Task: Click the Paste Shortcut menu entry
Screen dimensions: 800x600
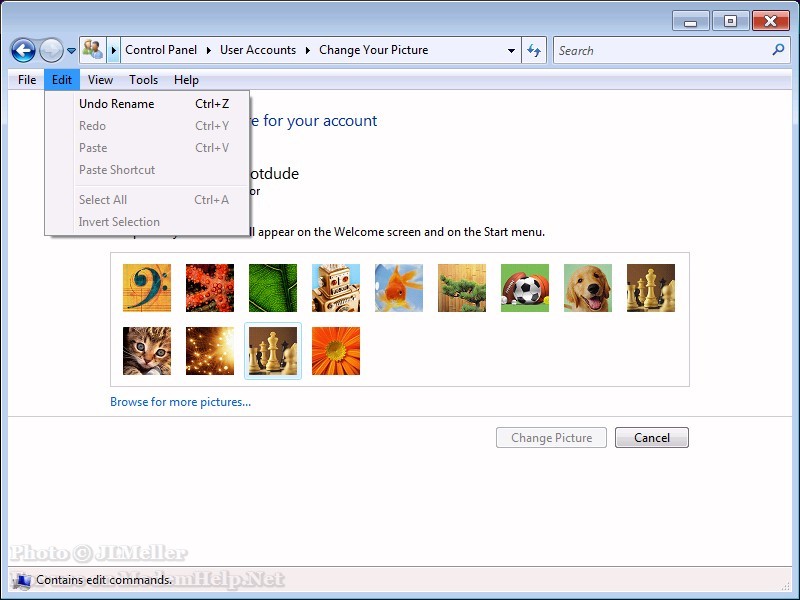Action: point(147,170)
